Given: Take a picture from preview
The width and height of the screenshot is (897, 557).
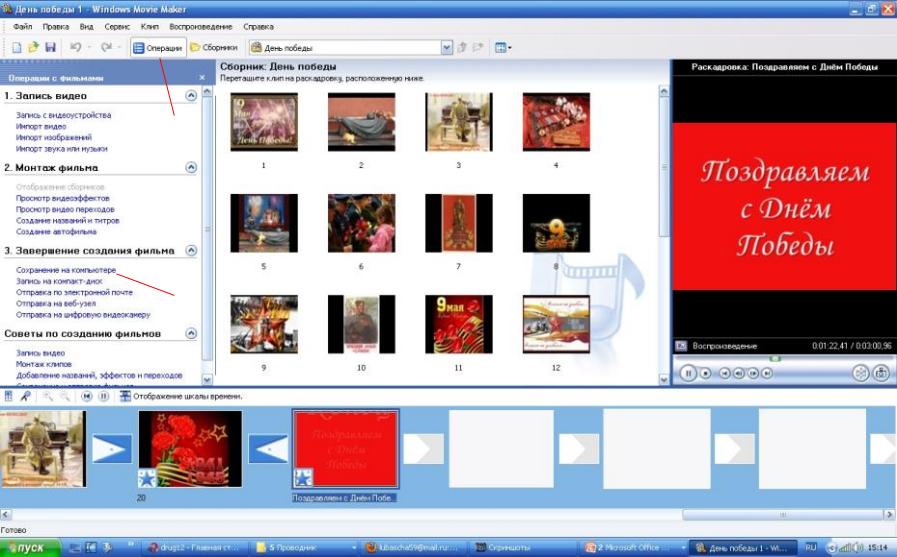Looking at the screenshot, I should tap(882, 373).
